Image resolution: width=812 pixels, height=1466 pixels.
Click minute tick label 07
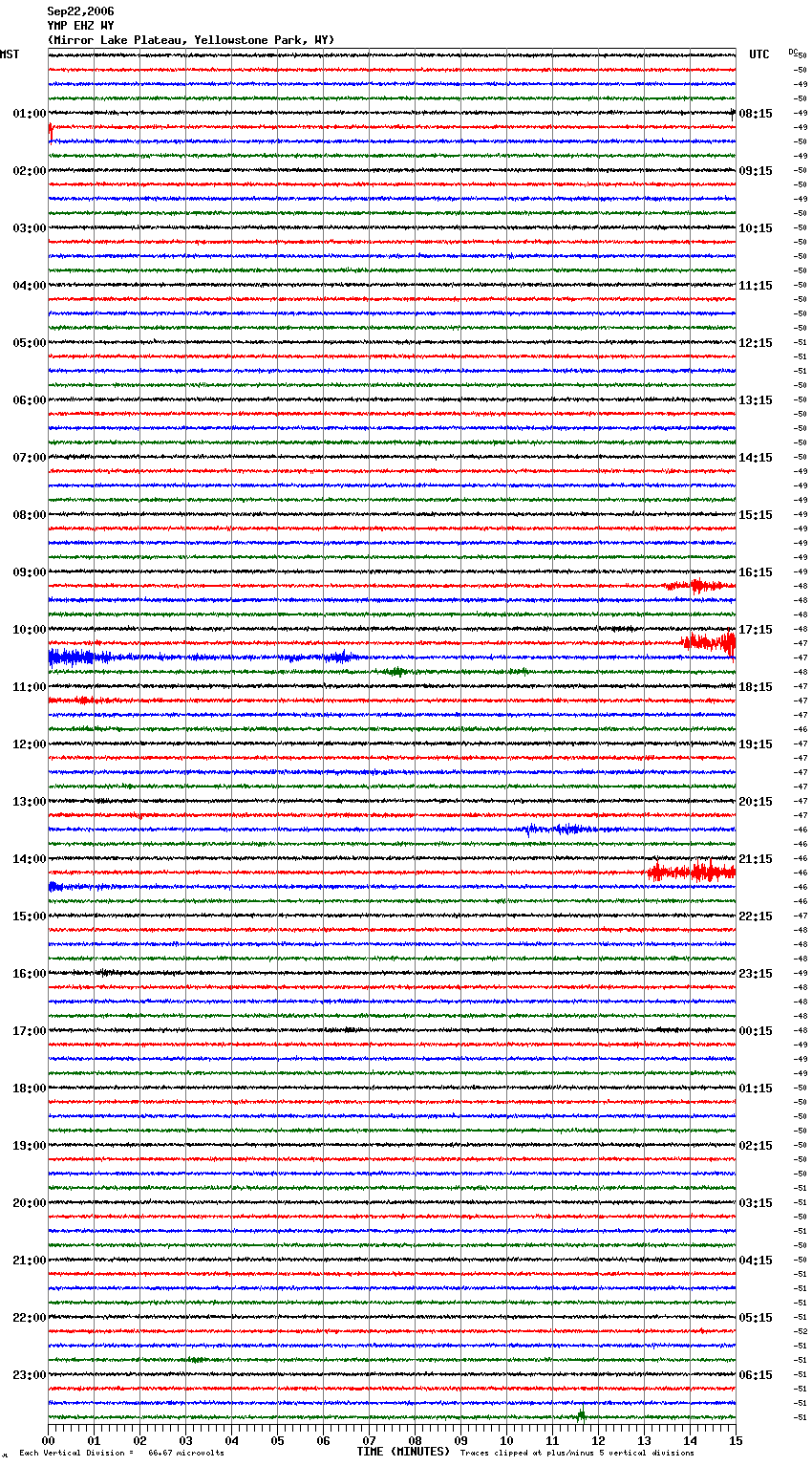pyautogui.click(x=369, y=1440)
